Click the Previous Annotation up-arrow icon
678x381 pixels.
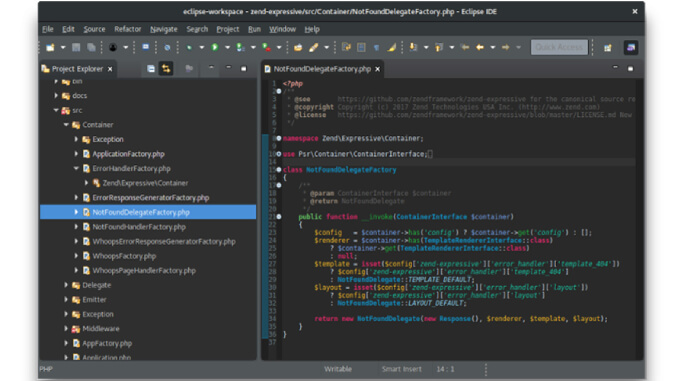(439, 47)
